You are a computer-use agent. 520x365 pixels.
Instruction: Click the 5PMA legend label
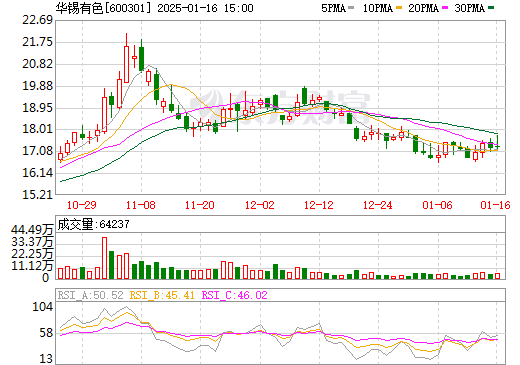333,8
